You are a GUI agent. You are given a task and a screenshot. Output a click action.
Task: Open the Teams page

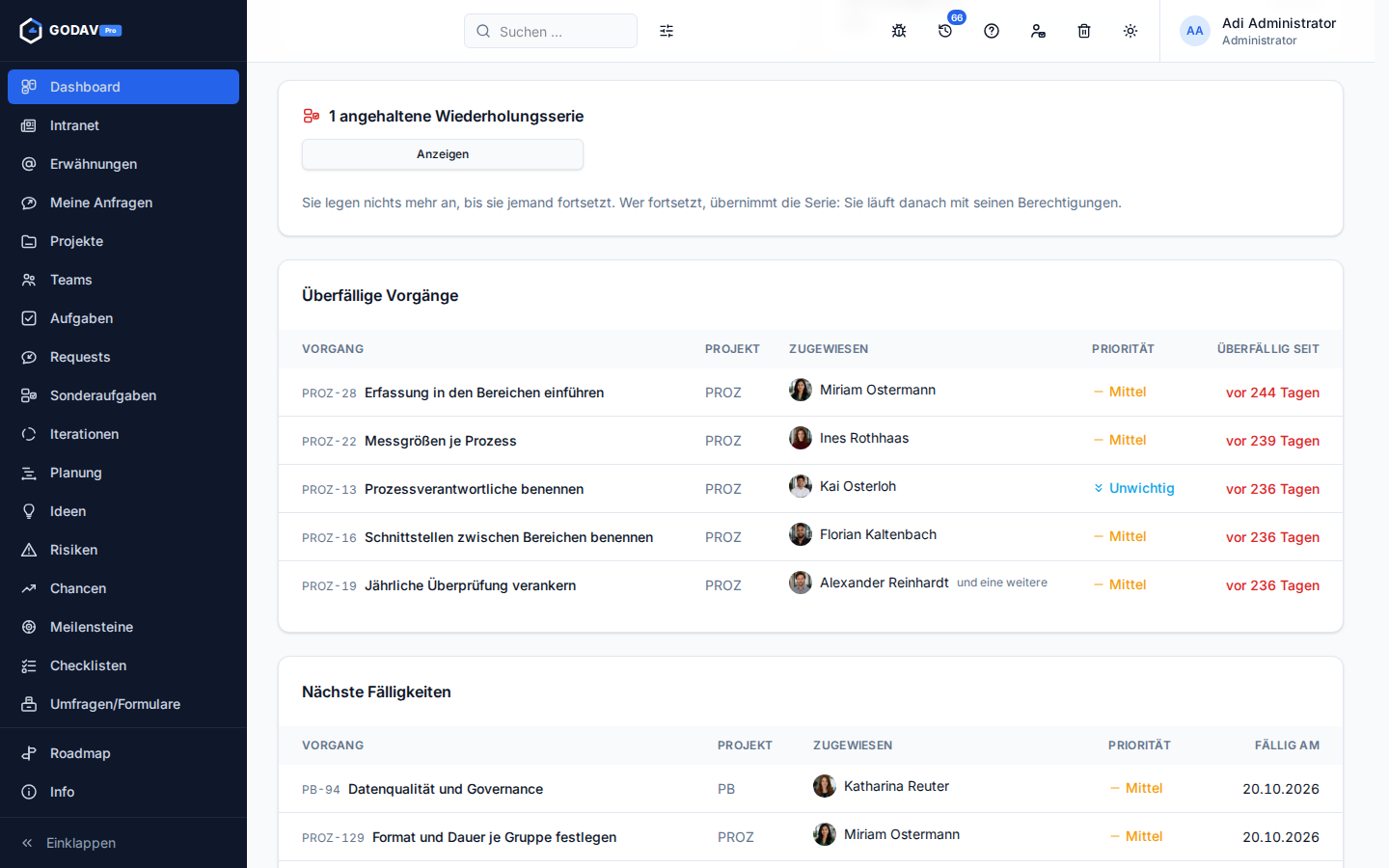[123, 280]
